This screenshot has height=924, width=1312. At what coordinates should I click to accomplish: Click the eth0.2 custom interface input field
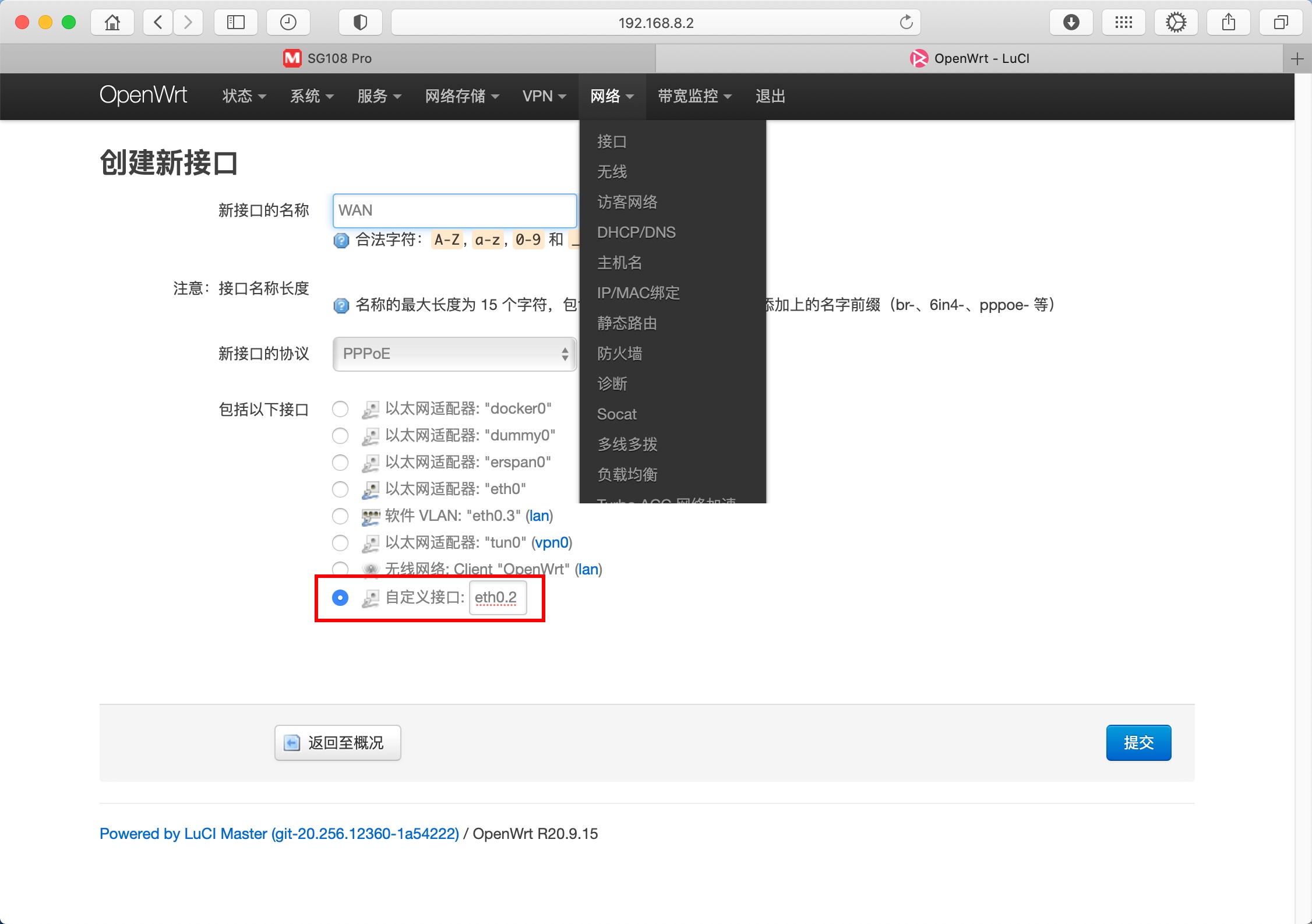pos(498,597)
